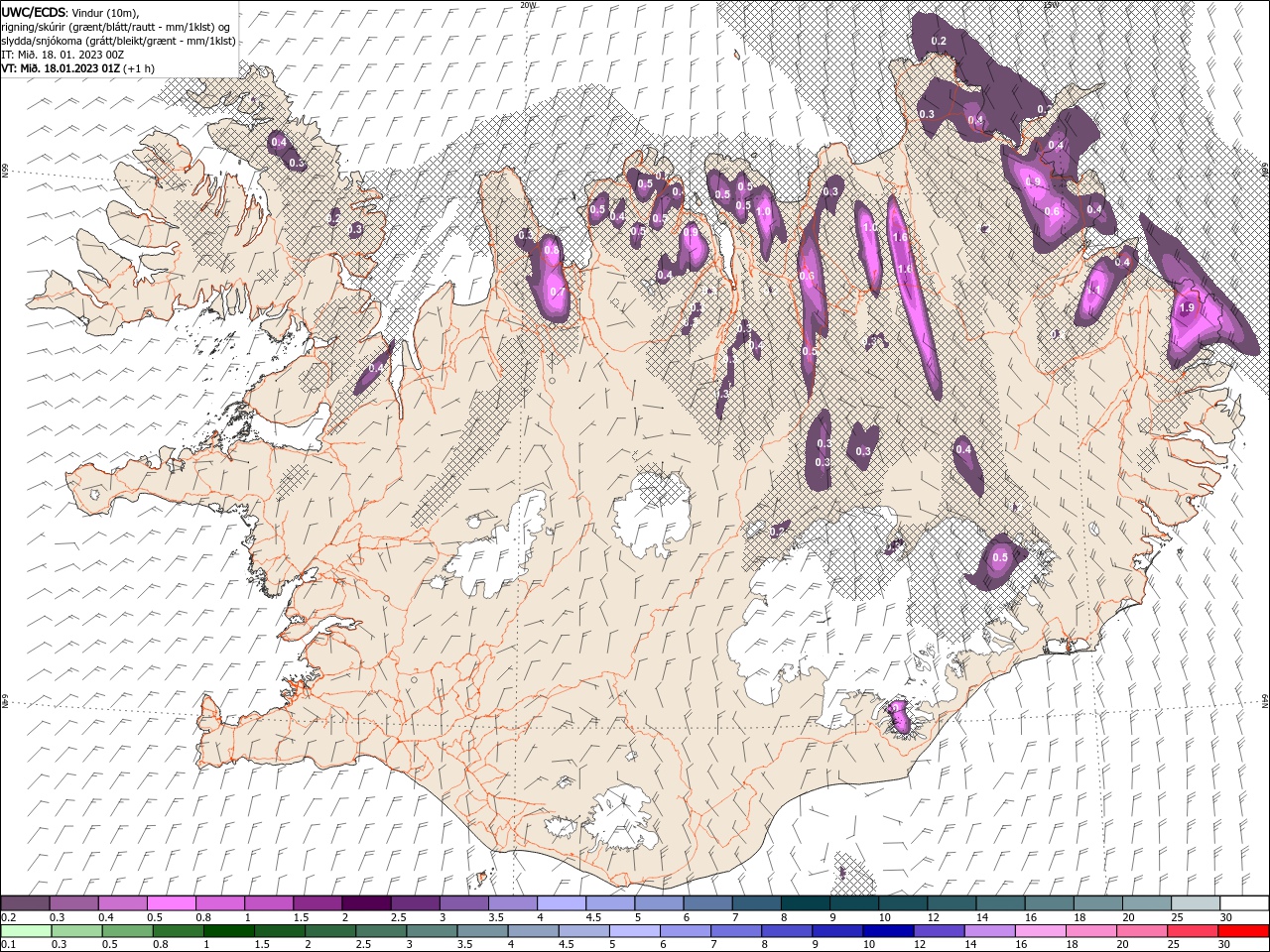Select bottom legend swatch starting at 4
This screenshot has height=952, width=1270.
click(533, 931)
